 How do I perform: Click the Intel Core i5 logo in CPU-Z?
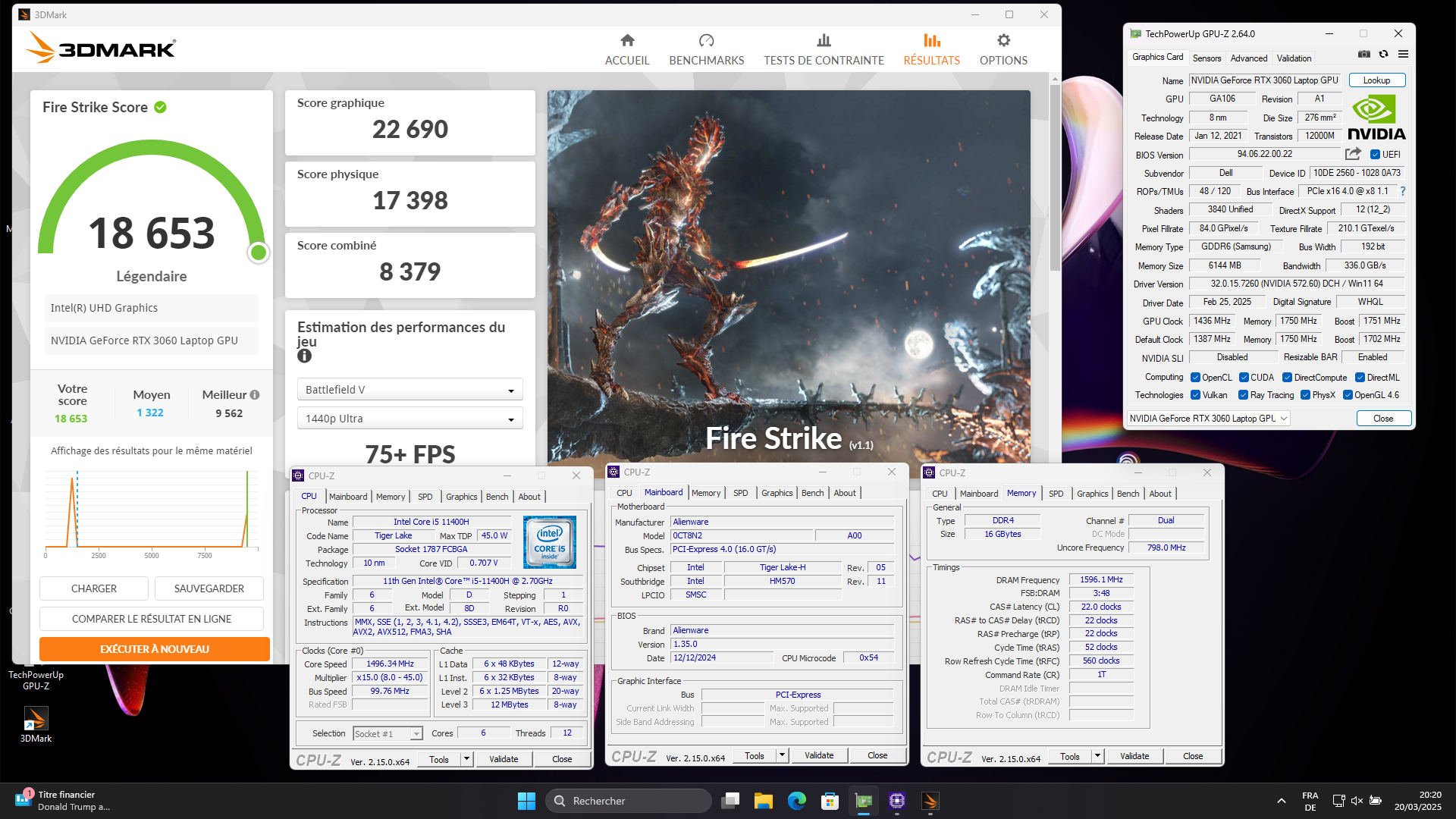(x=550, y=541)
